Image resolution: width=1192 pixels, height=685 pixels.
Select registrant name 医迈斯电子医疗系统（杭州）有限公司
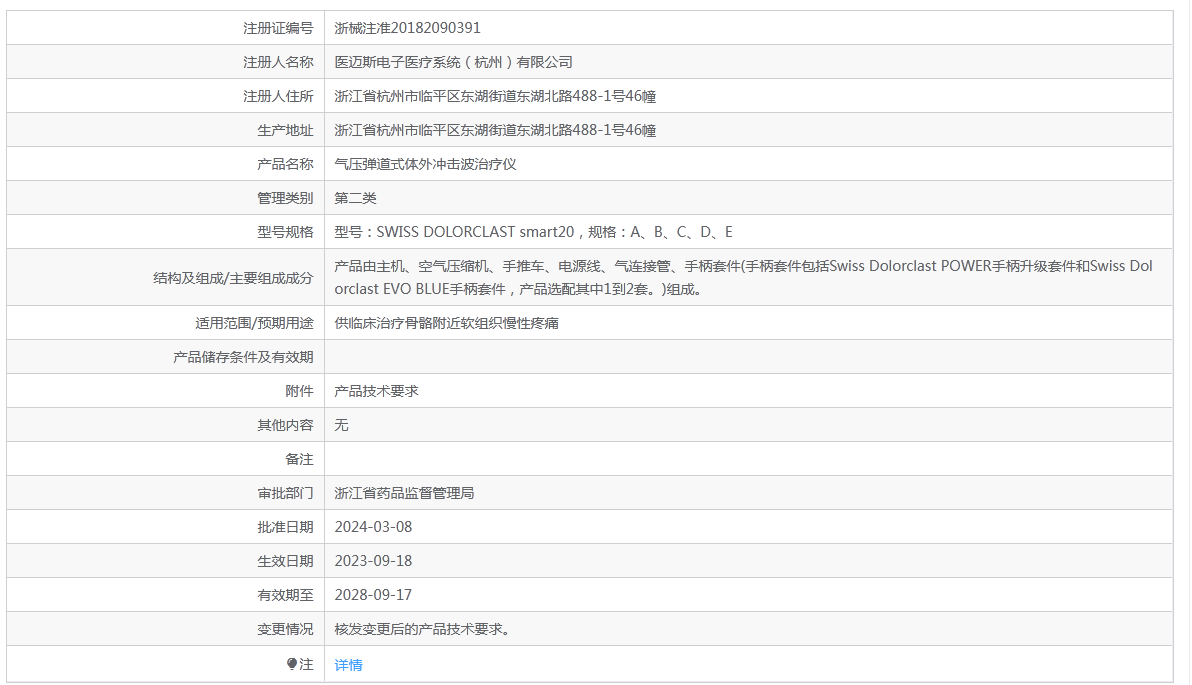pyautogui.click(x=454, y=62)
